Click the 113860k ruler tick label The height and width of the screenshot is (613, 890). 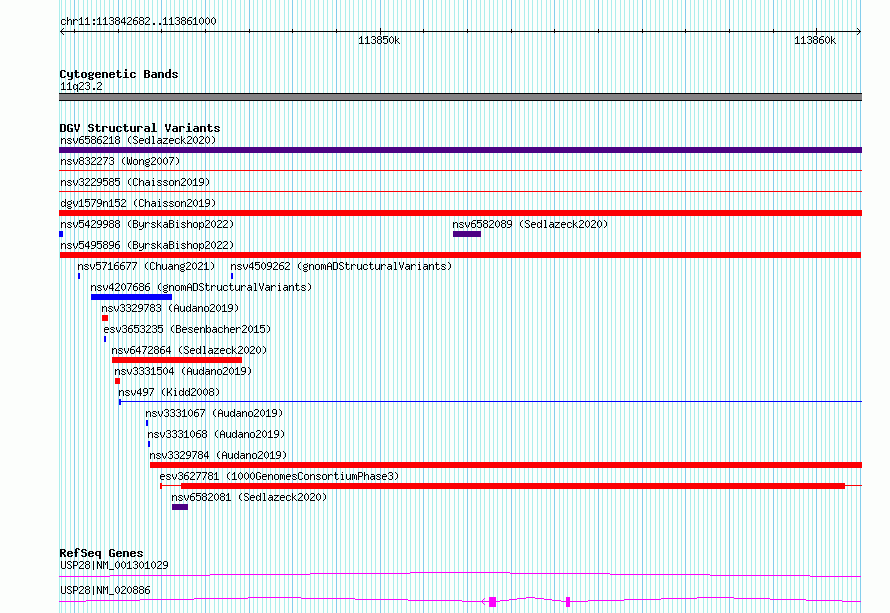tap(815, 40)
